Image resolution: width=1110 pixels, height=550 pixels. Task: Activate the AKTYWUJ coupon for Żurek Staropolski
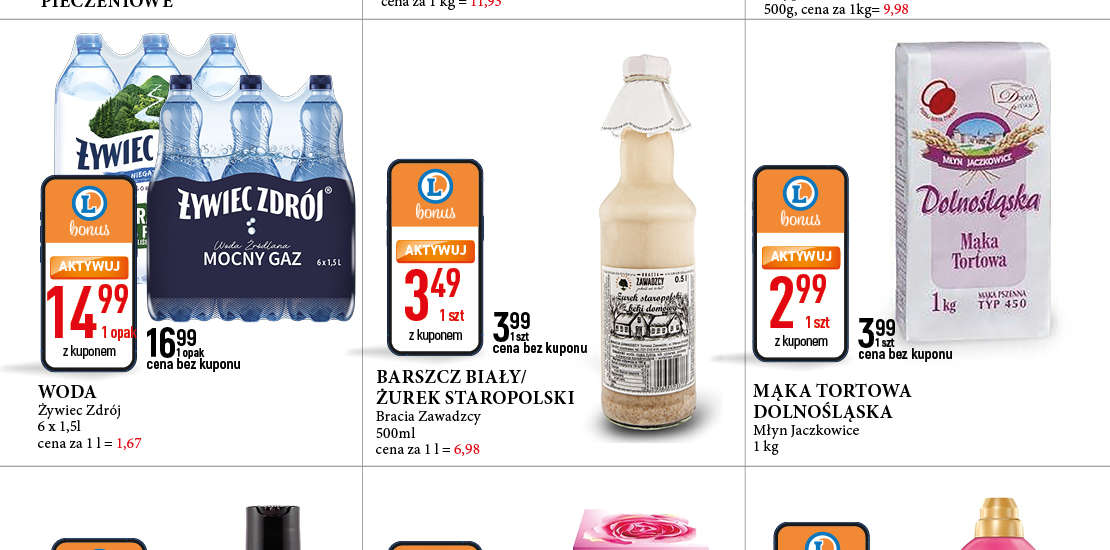(435, 251)
